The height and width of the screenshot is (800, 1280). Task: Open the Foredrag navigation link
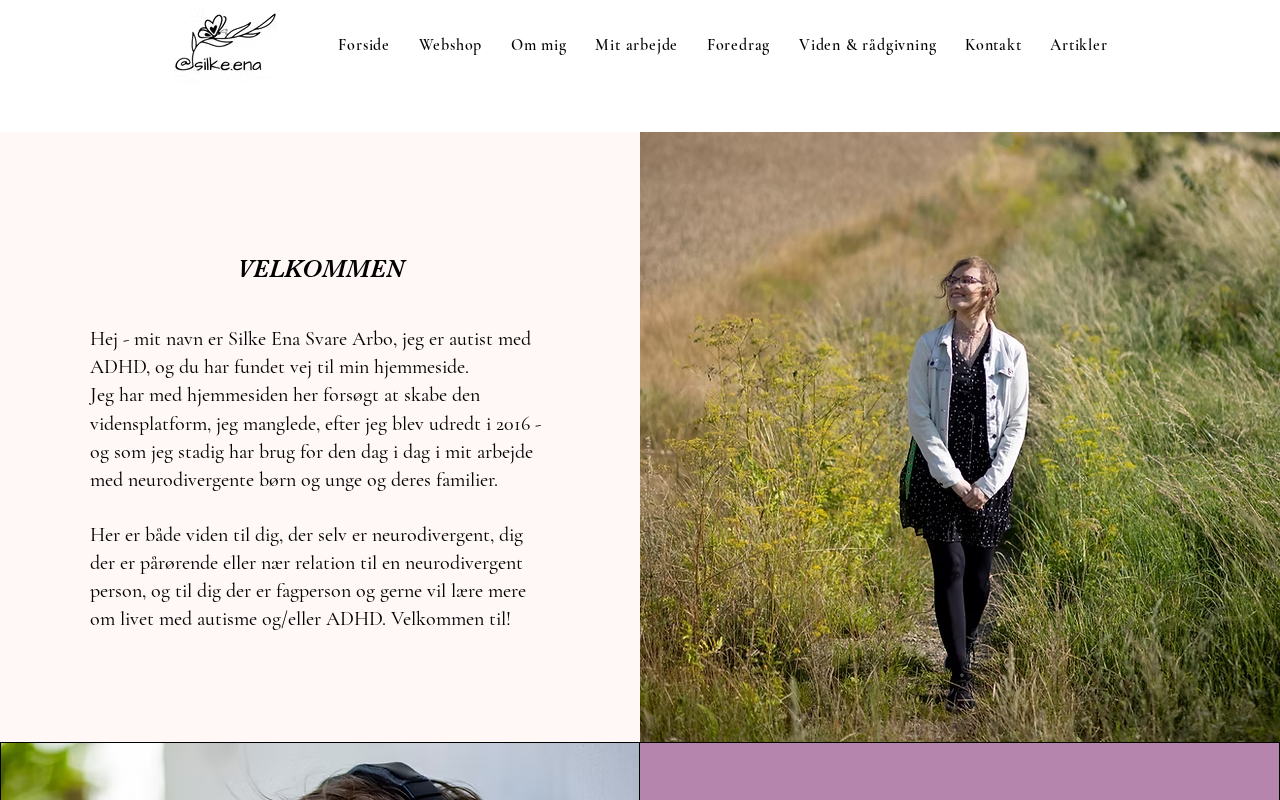click(x=738, y=45)
